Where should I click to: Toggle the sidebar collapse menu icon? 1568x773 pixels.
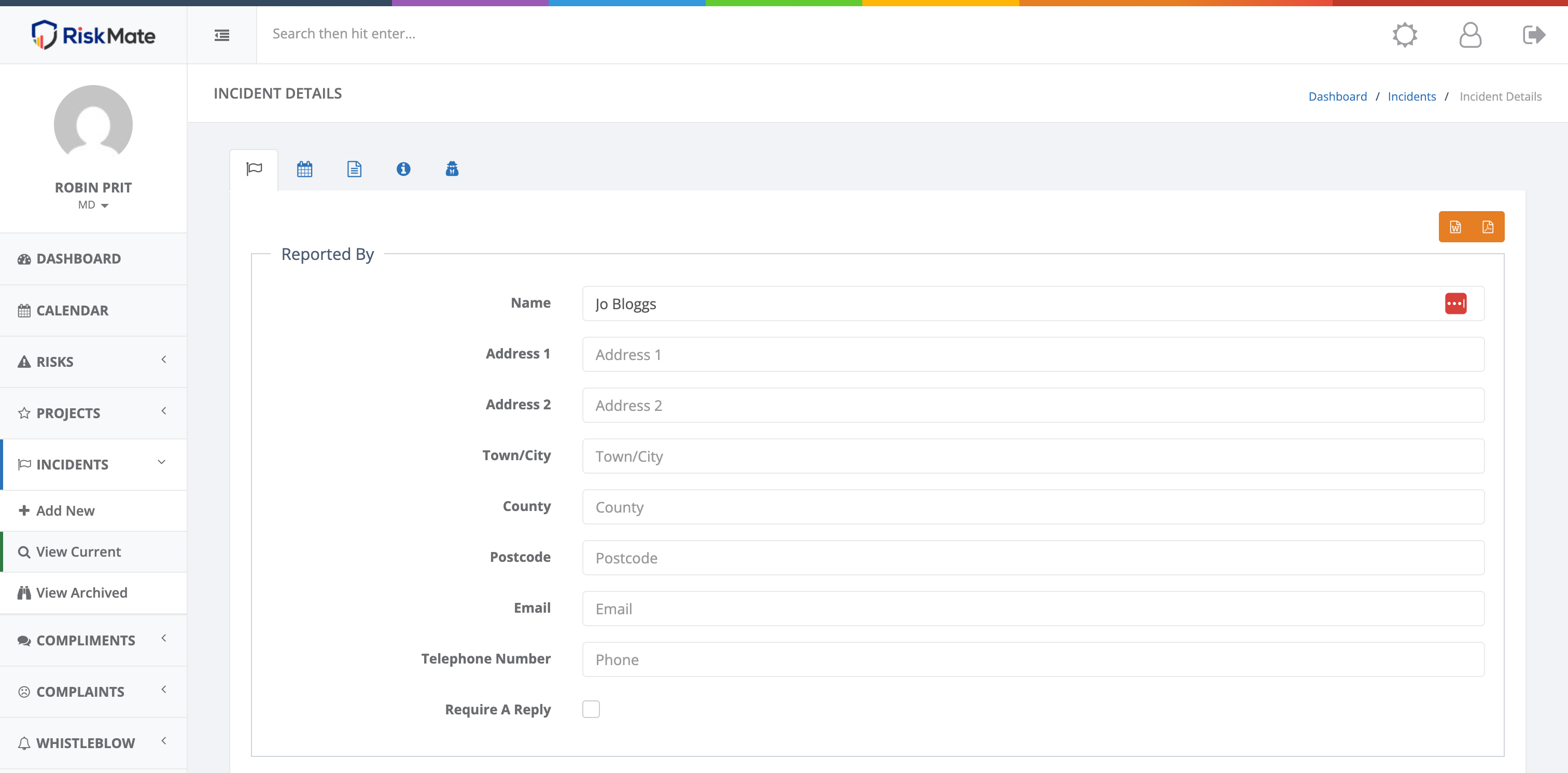[x=222, y=35]
